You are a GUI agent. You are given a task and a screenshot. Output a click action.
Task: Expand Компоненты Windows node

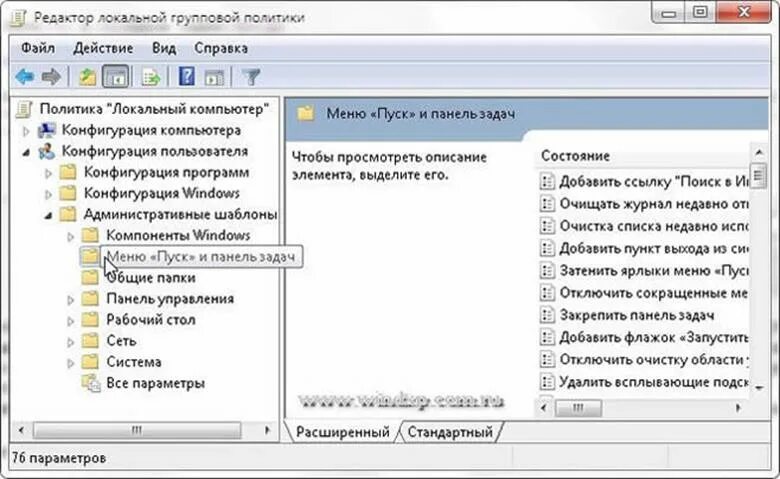(x=71, y=237)
